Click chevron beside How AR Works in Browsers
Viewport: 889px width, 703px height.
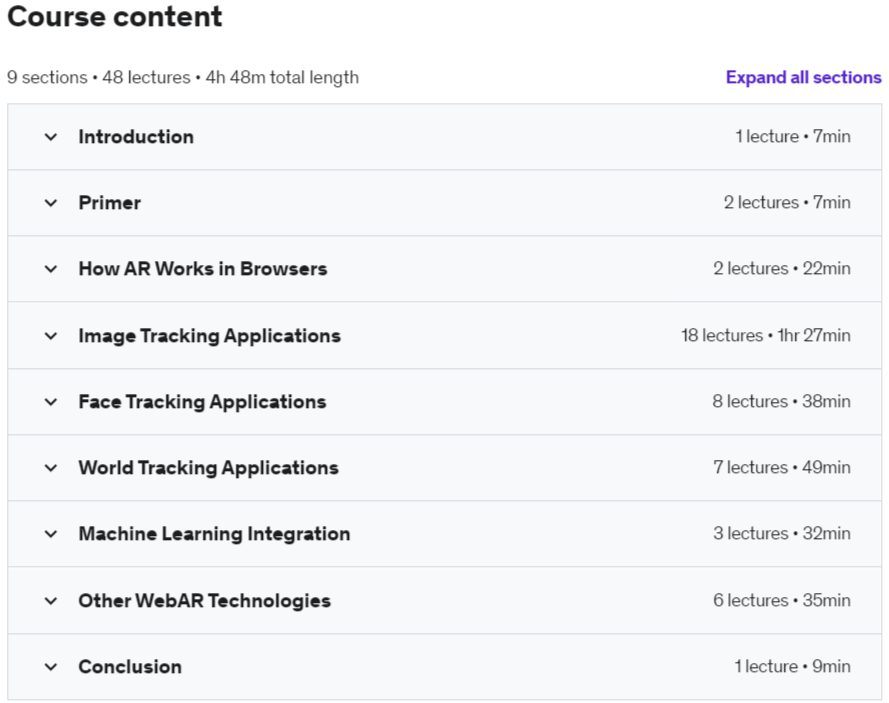pos(51,269)
